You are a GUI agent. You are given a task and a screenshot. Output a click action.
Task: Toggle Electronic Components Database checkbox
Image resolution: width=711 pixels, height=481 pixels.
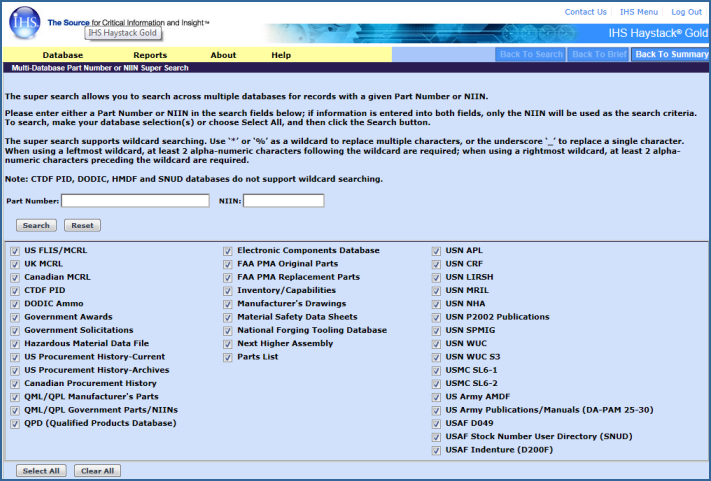(x=228, y=251)
